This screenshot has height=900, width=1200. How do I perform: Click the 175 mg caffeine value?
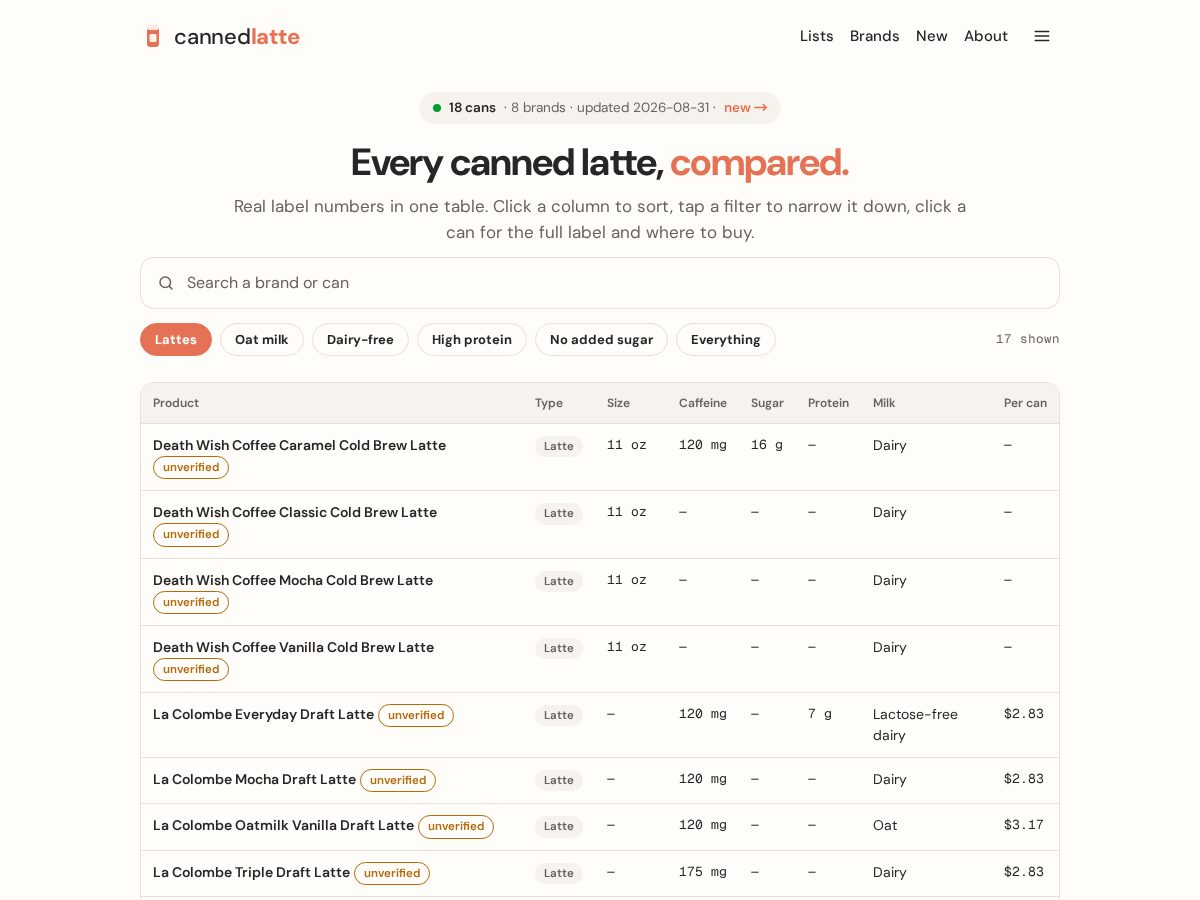(x=703, y=872)
